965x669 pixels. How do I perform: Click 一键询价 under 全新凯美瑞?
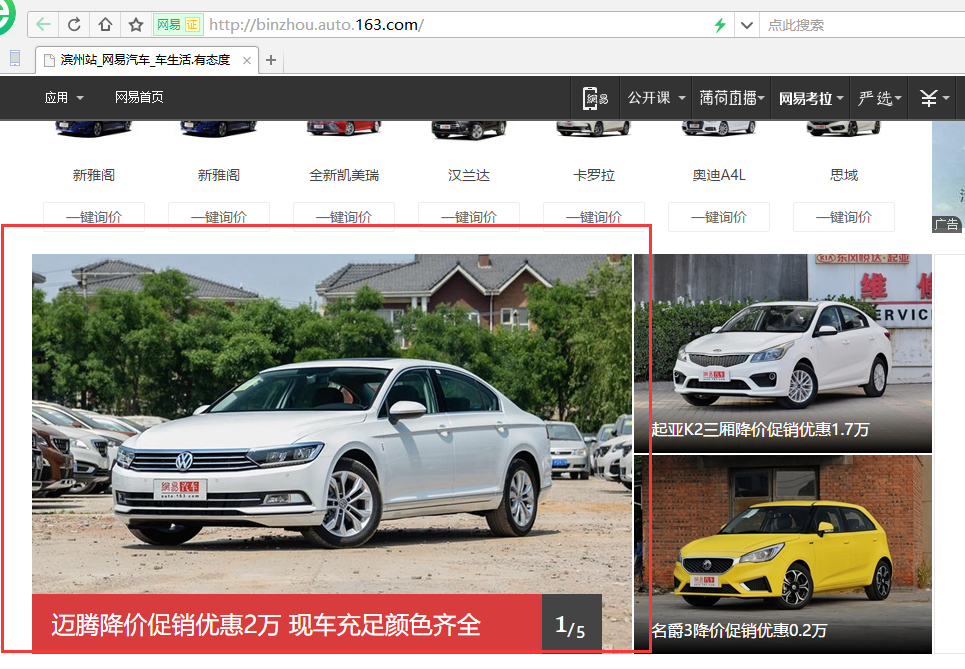coord(344,217)
